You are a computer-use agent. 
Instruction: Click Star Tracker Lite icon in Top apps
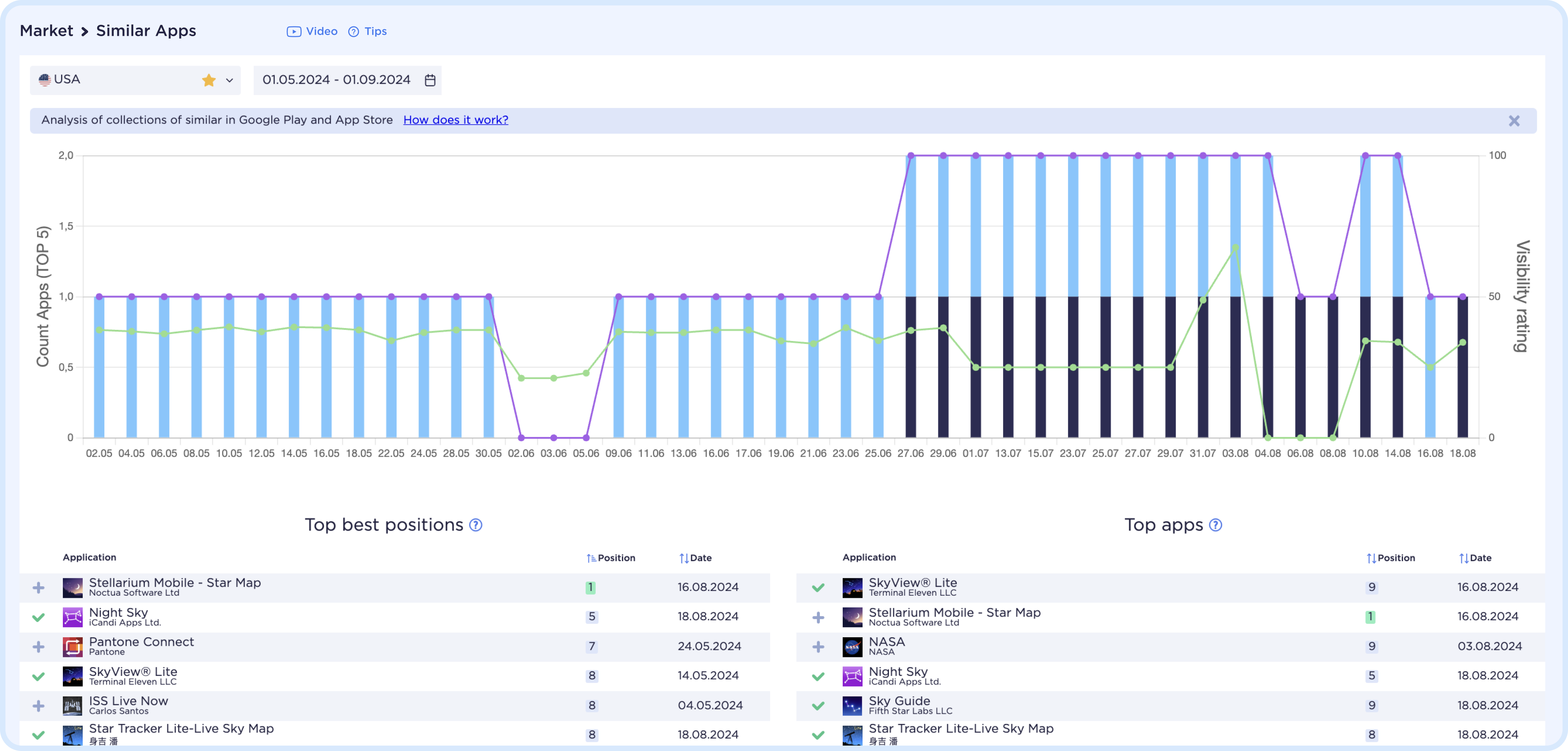coord(852,735)
